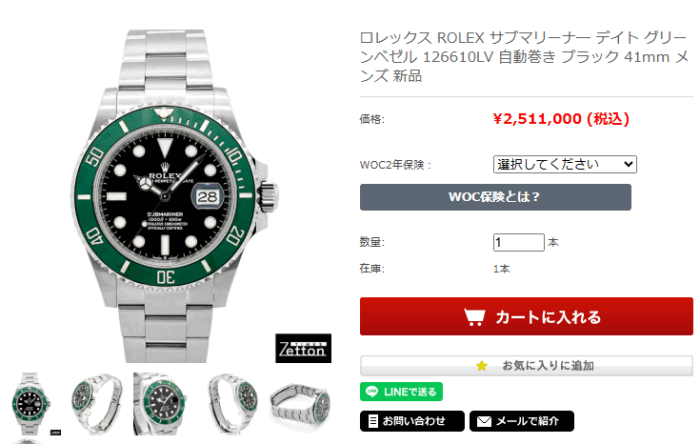Viewport: 700px width, 444px height.
Task: Select fifth clasp-view watch thumbnail
Action: click(x=300, y=405)
